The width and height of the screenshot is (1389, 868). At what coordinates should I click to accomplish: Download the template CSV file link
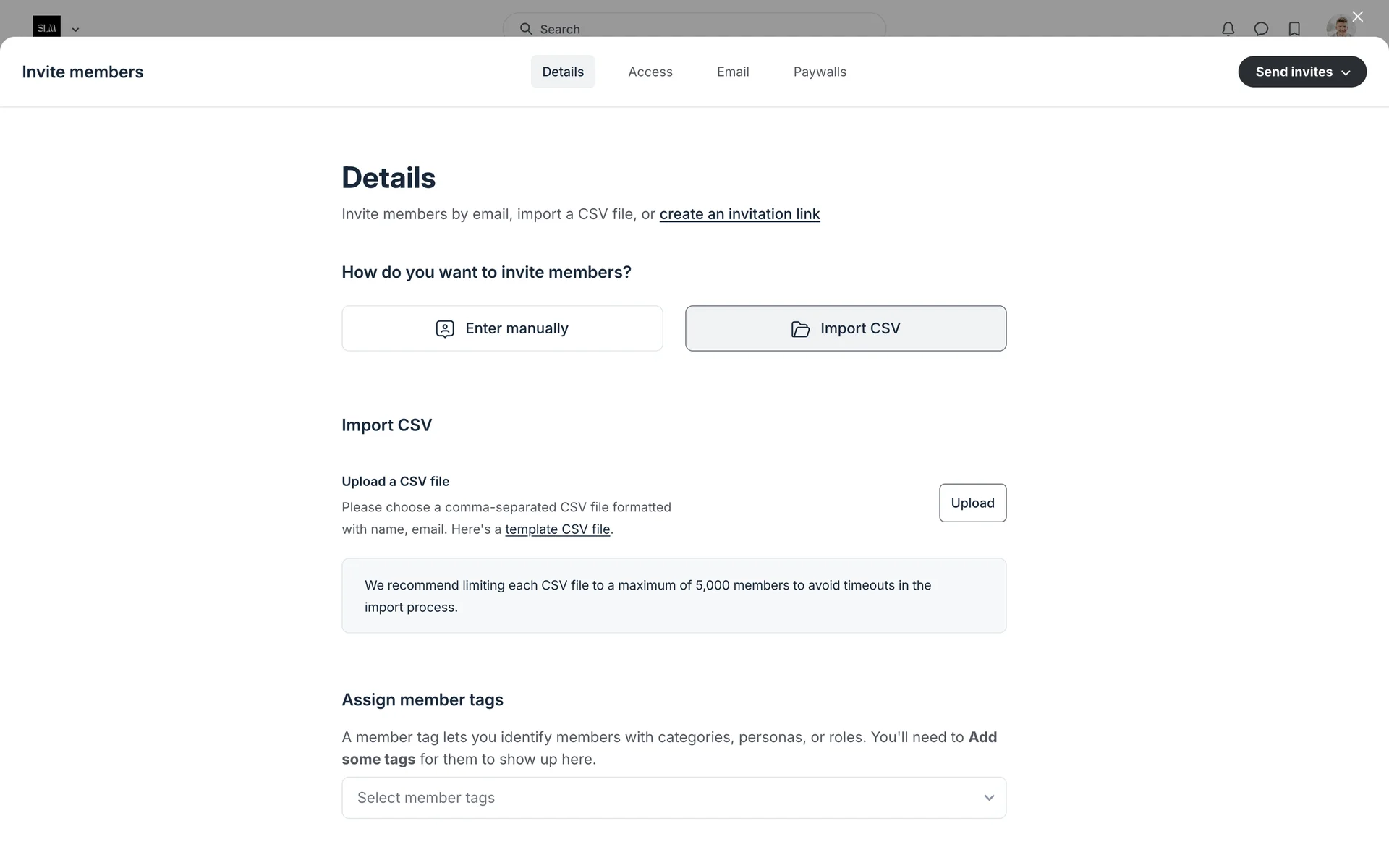coord(557,529)
